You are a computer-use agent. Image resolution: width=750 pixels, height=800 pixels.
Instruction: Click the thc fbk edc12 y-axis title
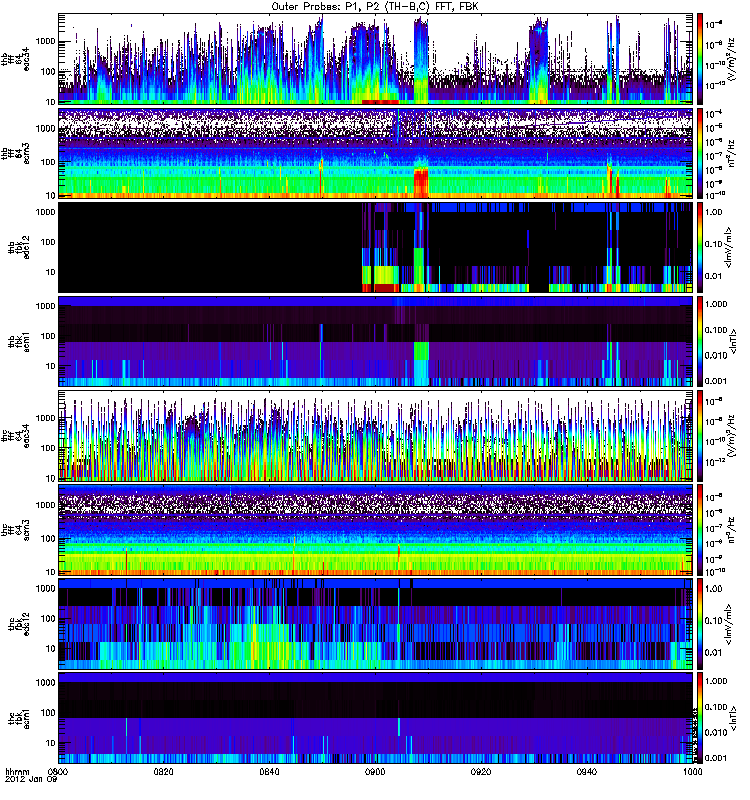click(x=18, y=624)
